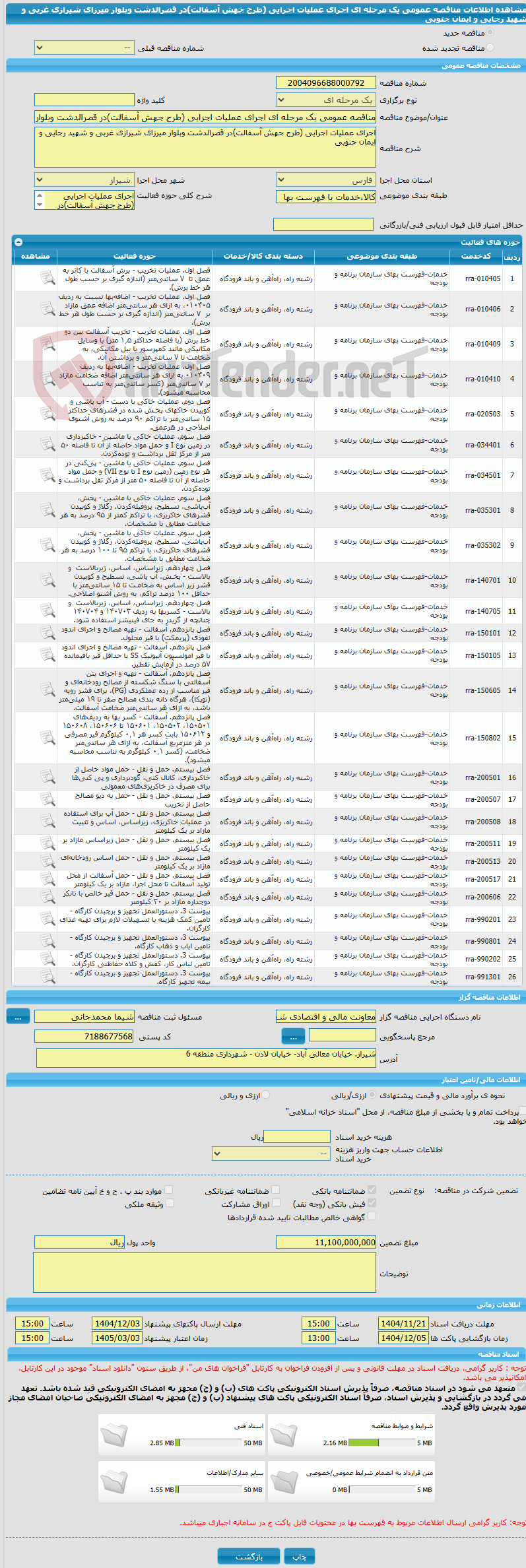Open the حساب واریز هزینه خرید اسناد dropdown

(271, 1154)
